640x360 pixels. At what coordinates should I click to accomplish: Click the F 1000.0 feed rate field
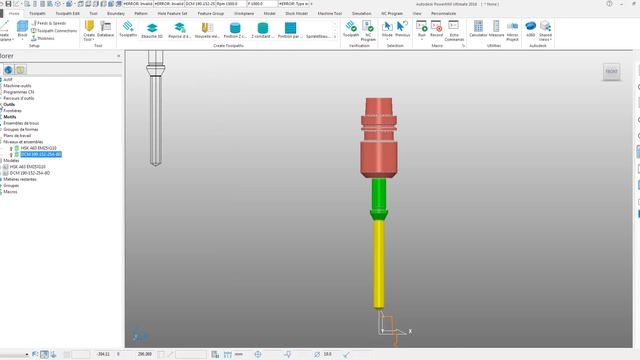coord(262,4)
